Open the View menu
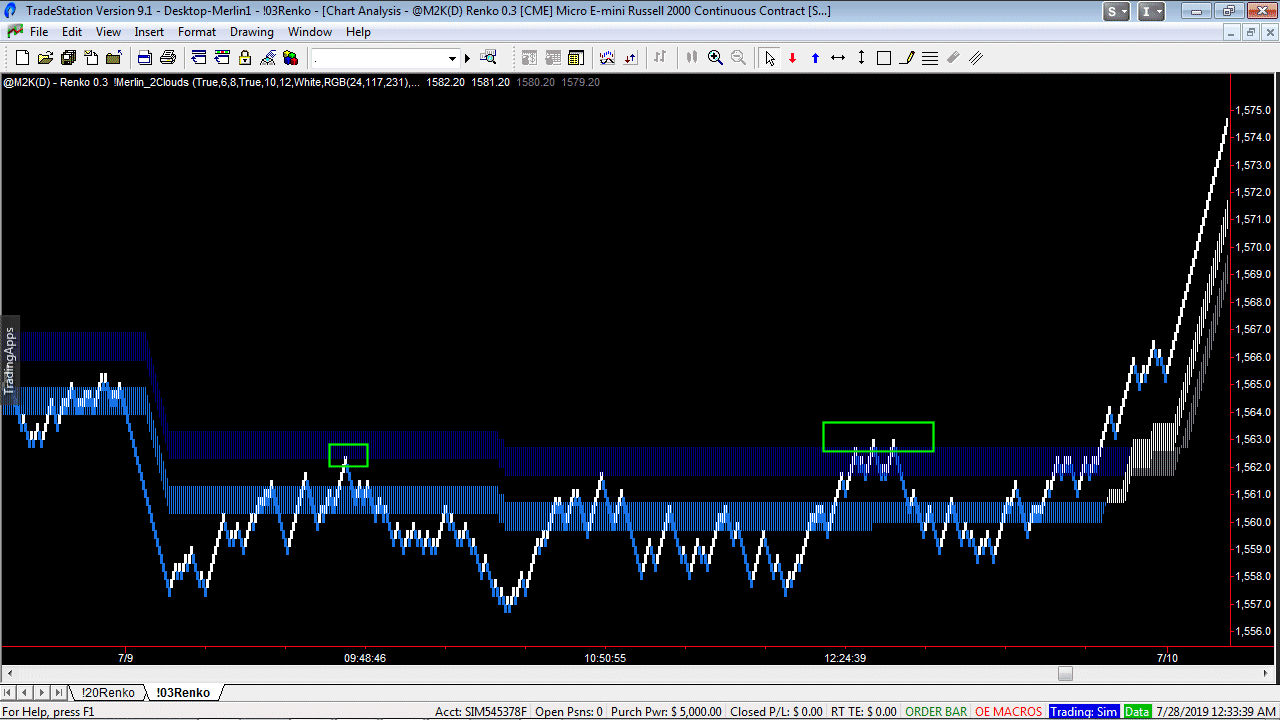The image size is (1280, 720). pyautogui.click(x=108, y=32)
